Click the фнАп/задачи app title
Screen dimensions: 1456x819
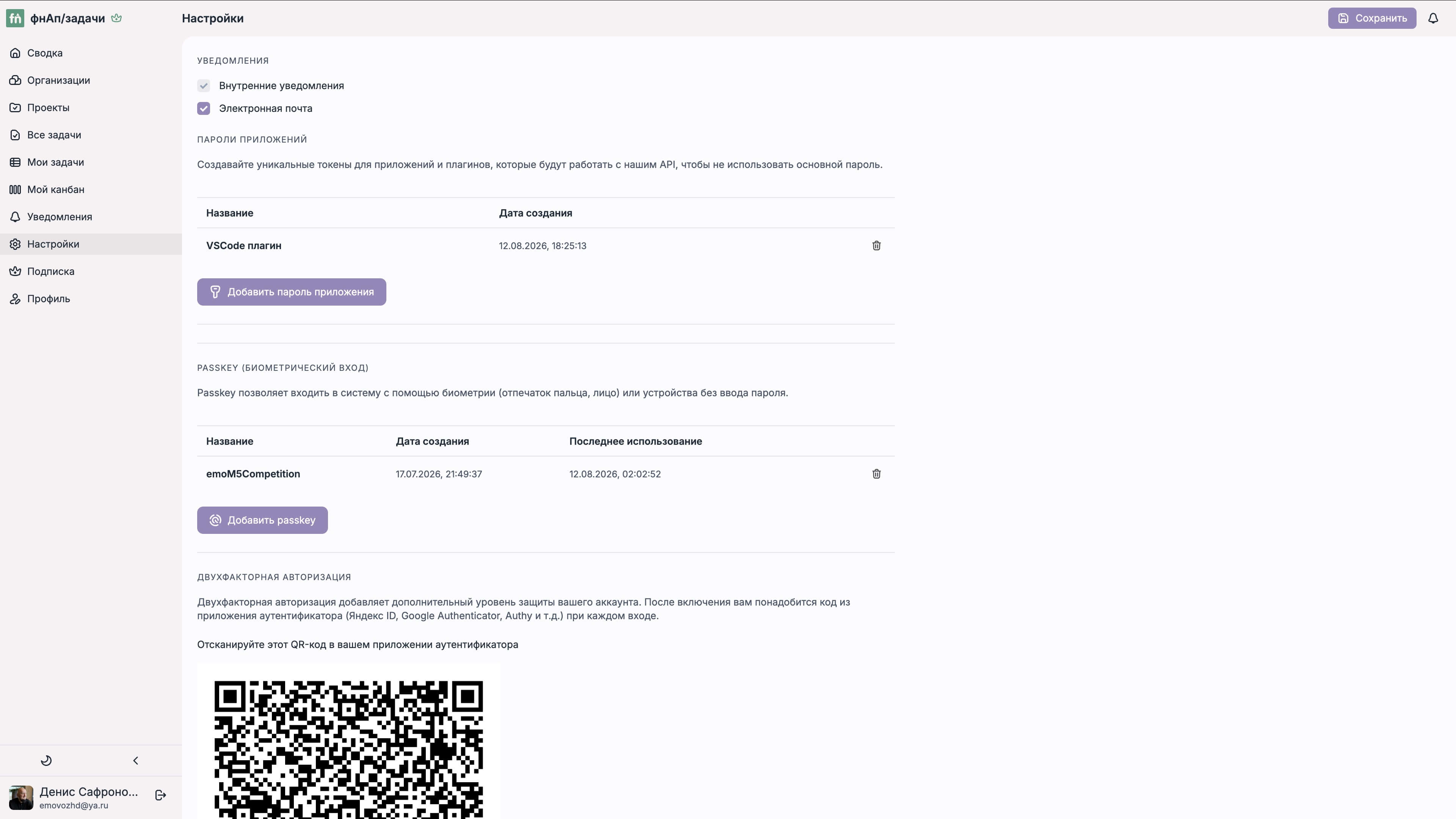tap(68, 18)
